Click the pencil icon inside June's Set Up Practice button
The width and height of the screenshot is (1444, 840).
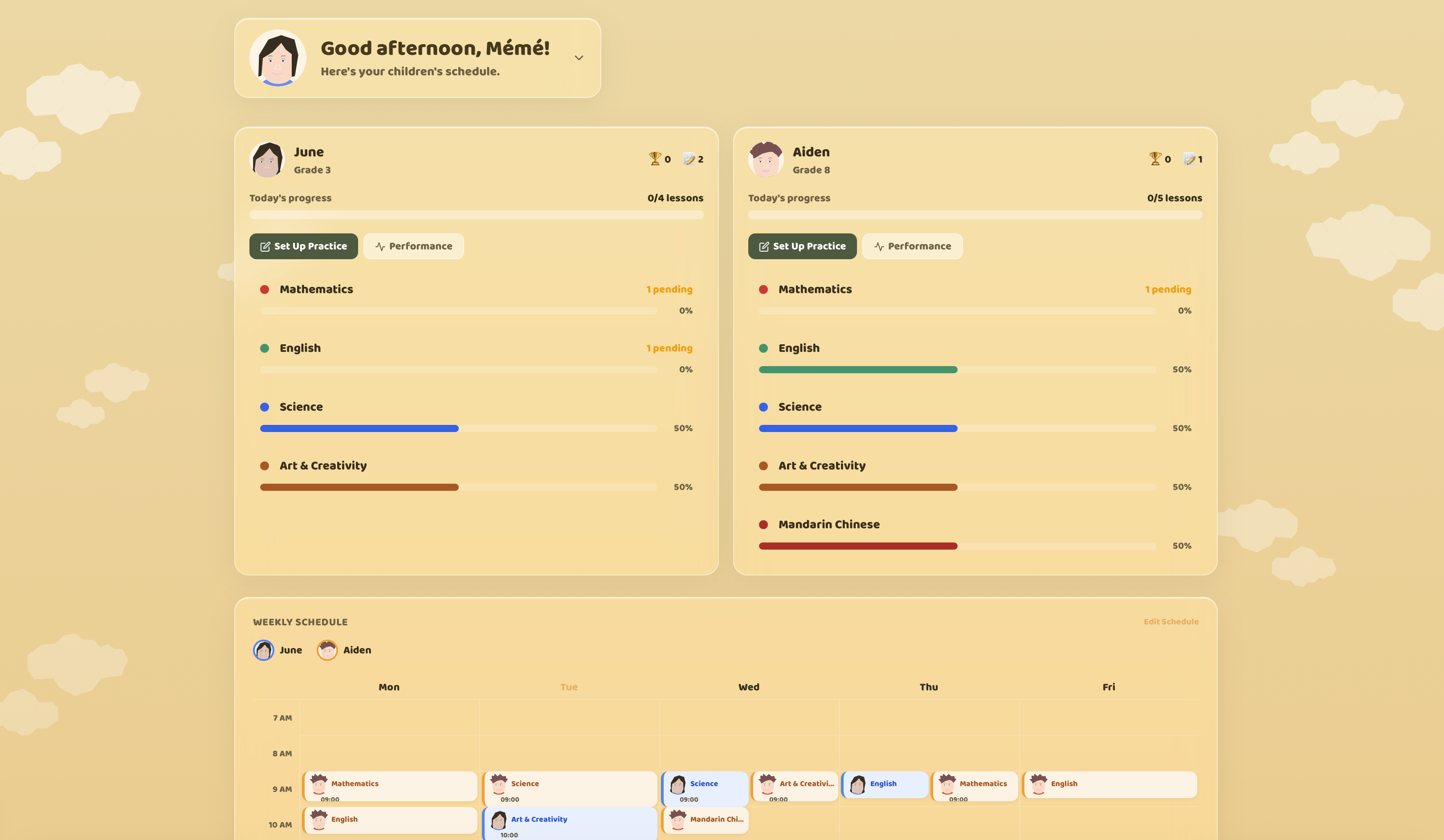[265, 246]
